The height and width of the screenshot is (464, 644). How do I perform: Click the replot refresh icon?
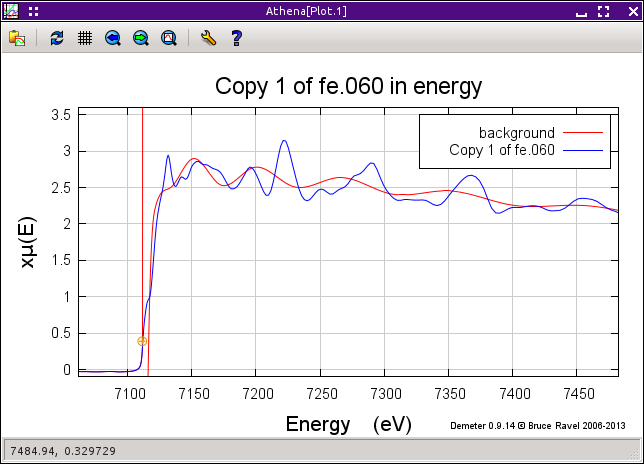(57, 38)
